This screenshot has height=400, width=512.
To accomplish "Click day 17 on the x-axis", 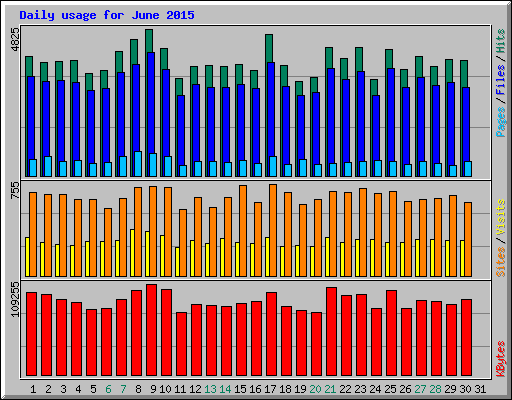I will [x=270, y=389].
